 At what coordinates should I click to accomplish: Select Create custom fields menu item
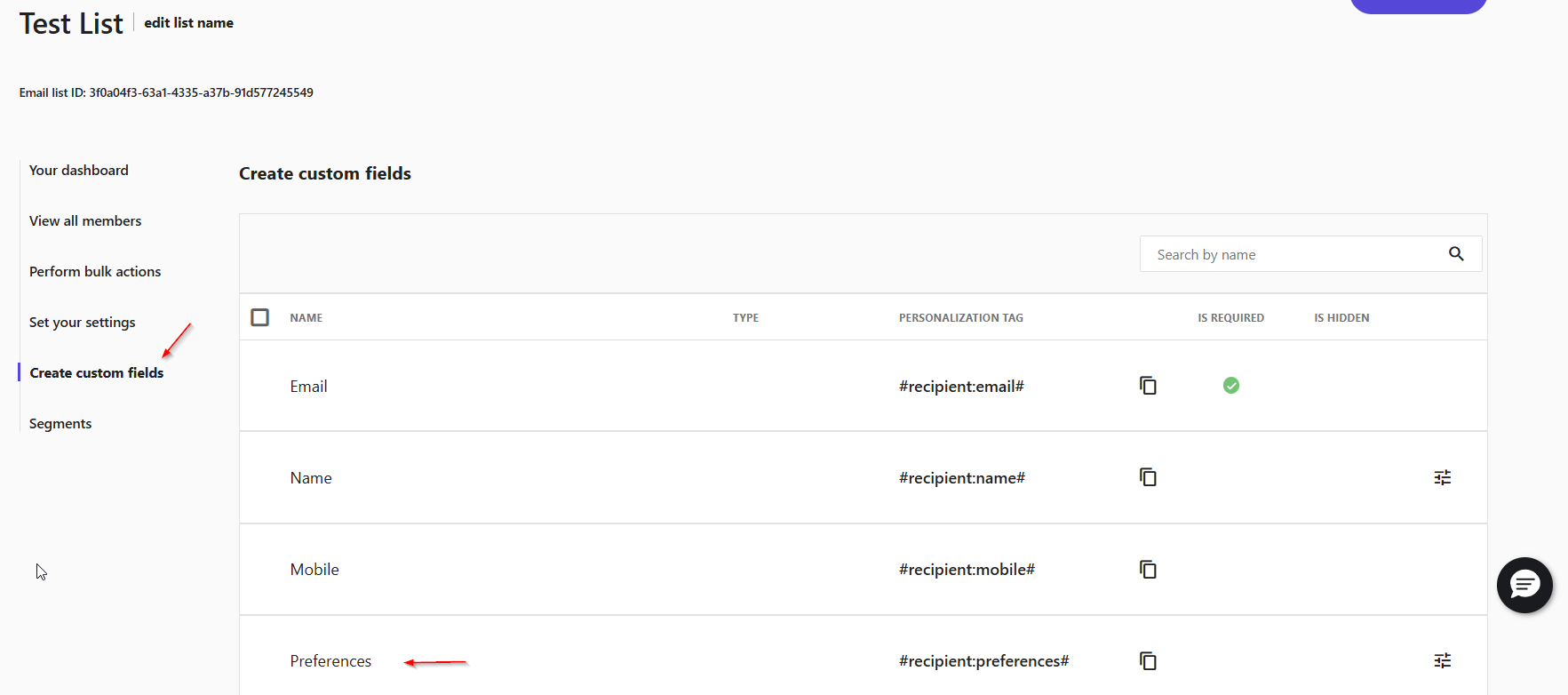click(x=97, y=373)
